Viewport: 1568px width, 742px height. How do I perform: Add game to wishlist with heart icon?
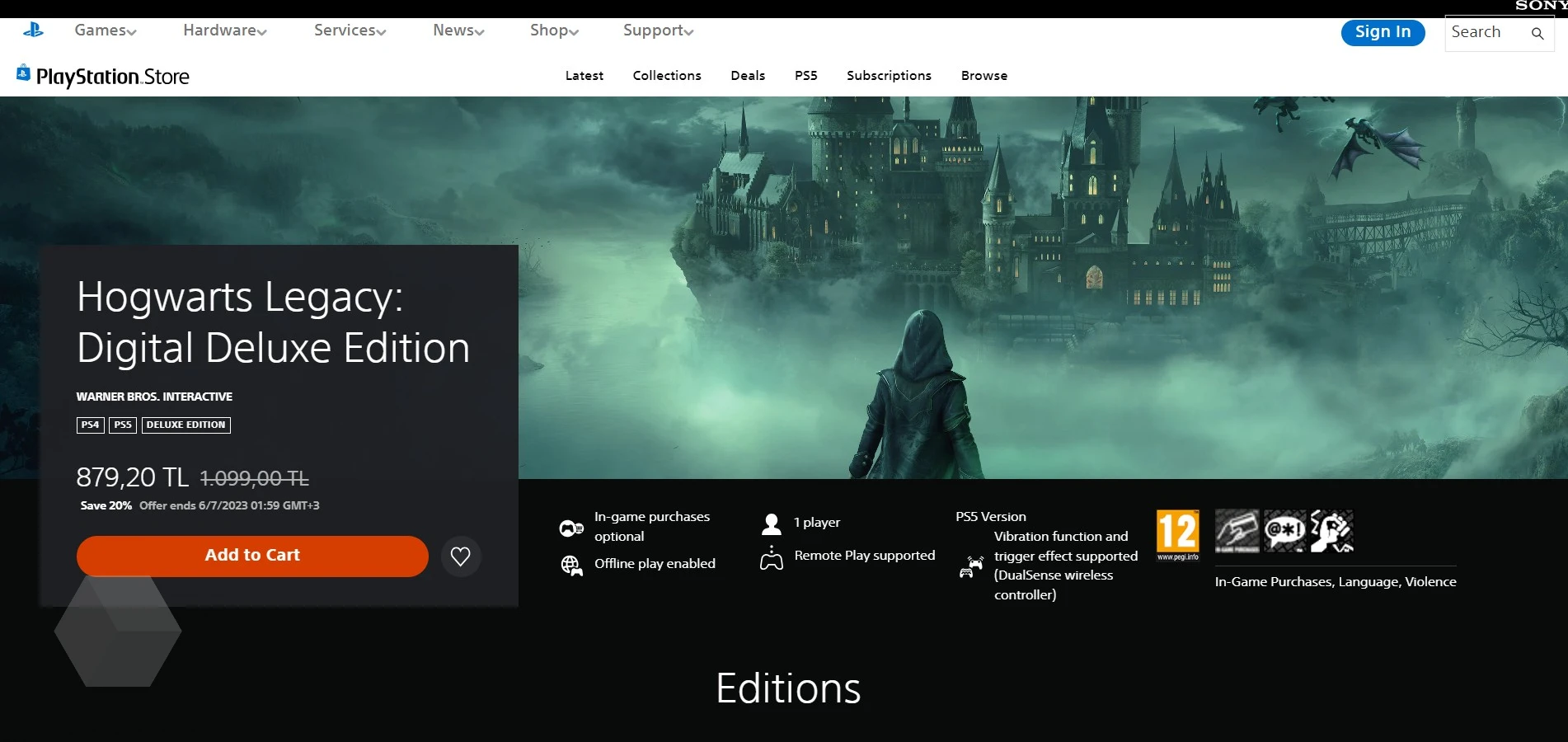(461, 556)
